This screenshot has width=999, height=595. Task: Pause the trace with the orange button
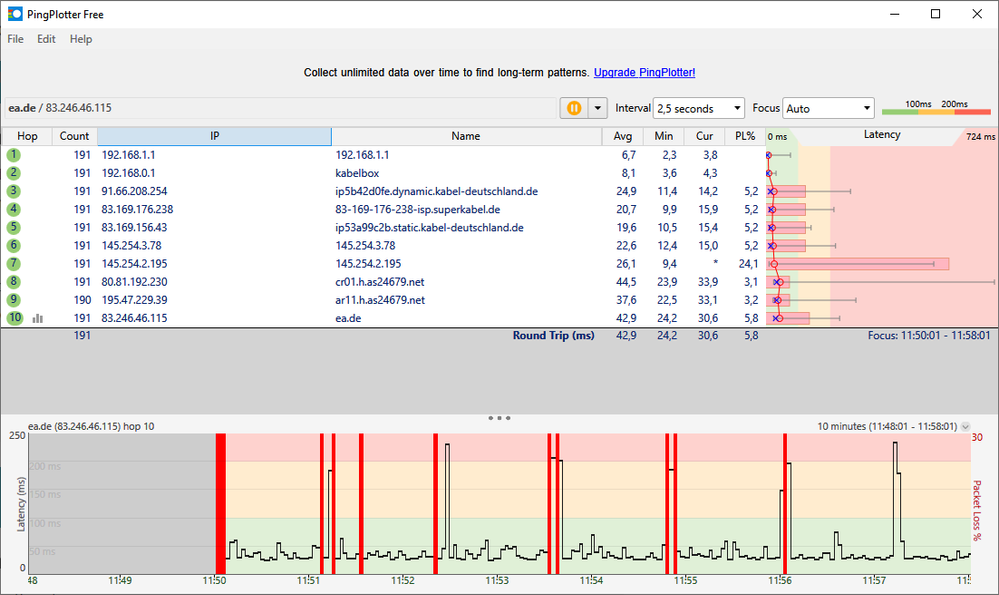(575, 108)
